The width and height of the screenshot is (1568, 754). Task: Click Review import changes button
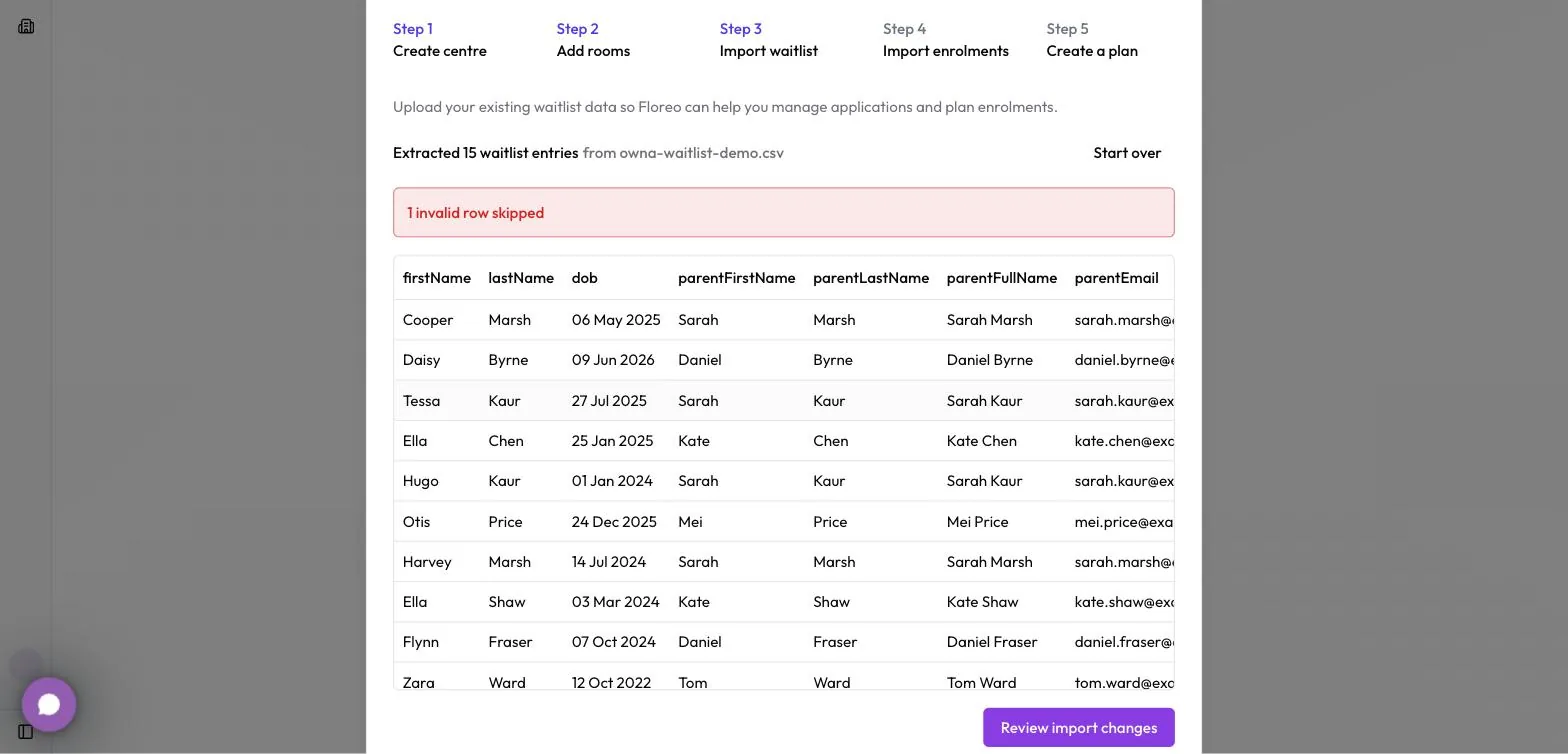point(1079,727)
